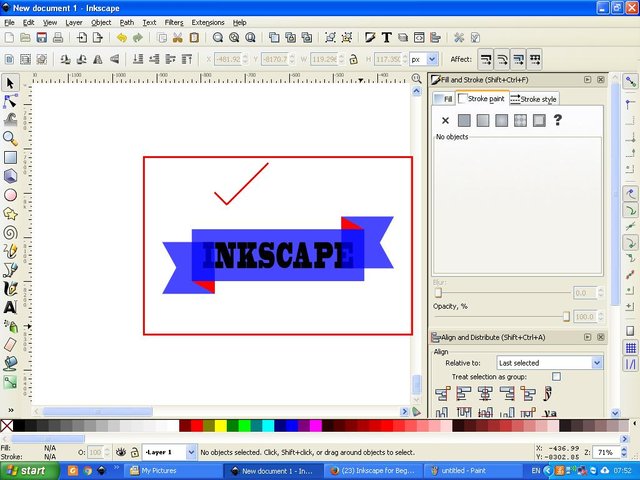This screenshot has width=640, height=480.
Task: Toggle current layer lock icon
Action: tap(134, 452)
